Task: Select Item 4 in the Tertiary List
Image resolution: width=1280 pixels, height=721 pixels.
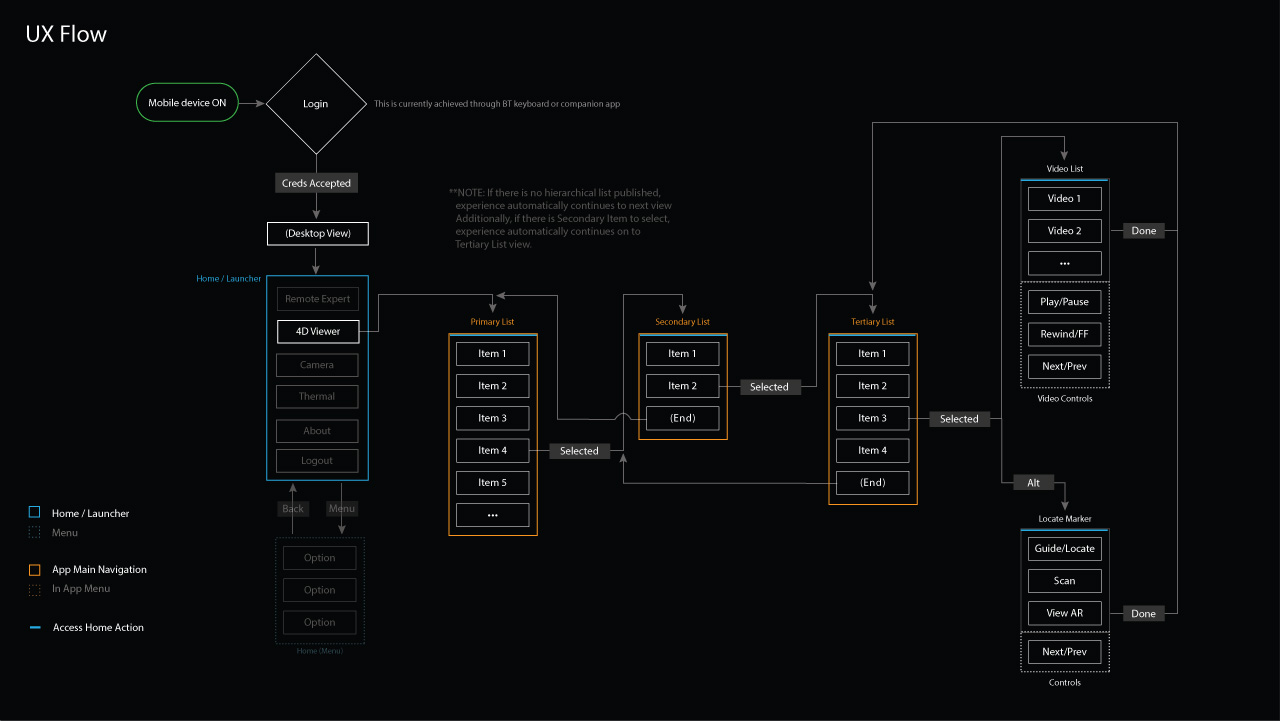Action: pyautogui.click(x=872, y=450)
